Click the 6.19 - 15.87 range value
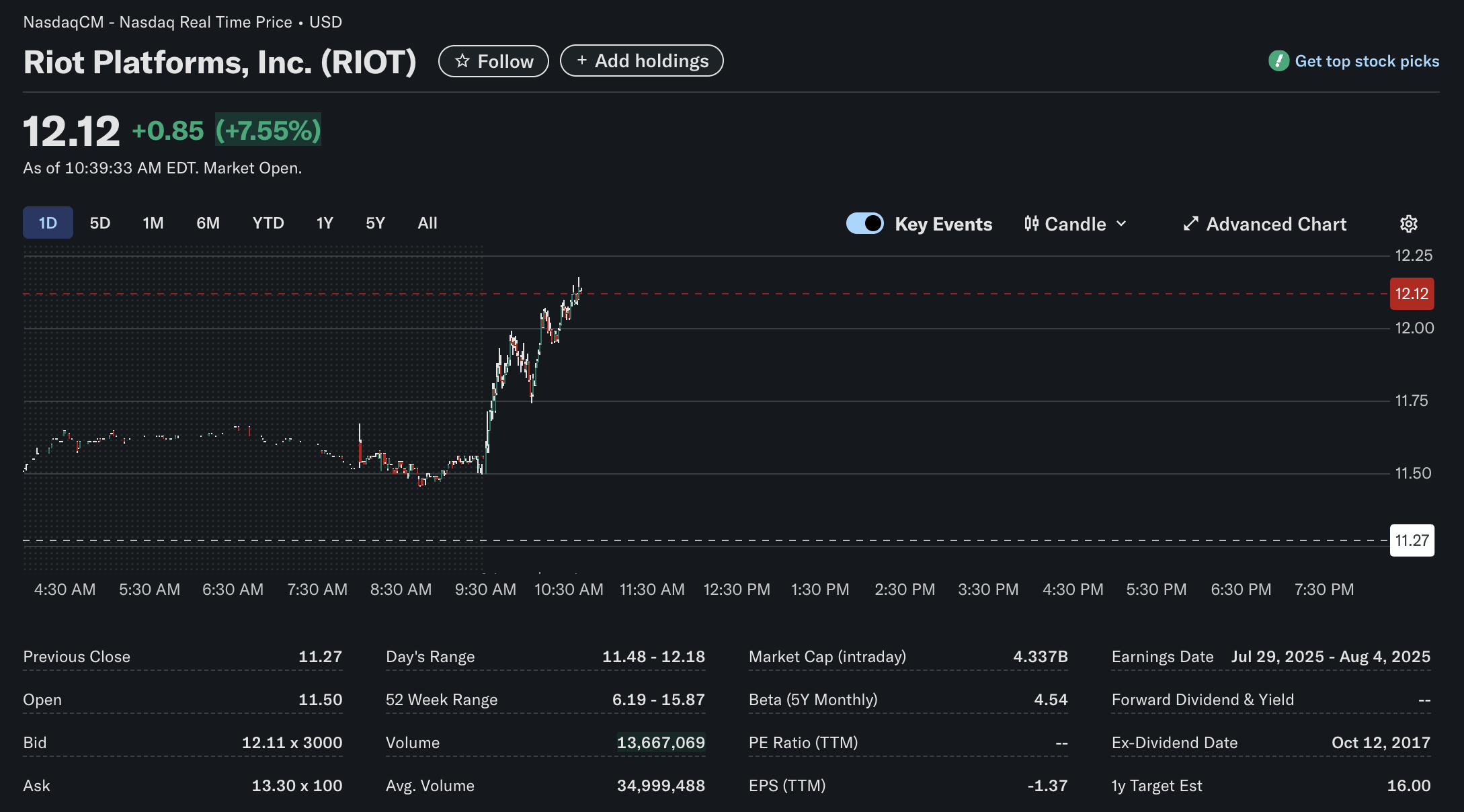This screenshot has height=812, width=1464. 659,700
